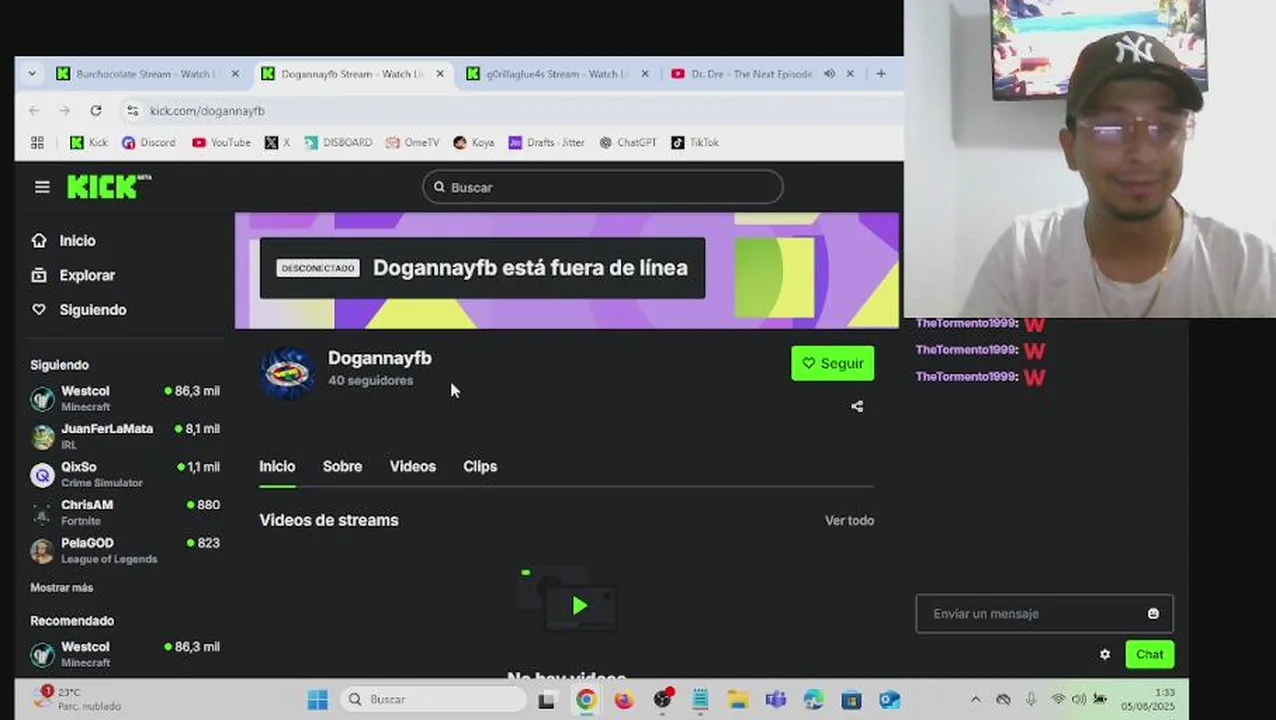The width and height of the screenshot is (1276, 720).
Task: Open Westcol channel in Siguiendo list
Action: pos(125,398)
